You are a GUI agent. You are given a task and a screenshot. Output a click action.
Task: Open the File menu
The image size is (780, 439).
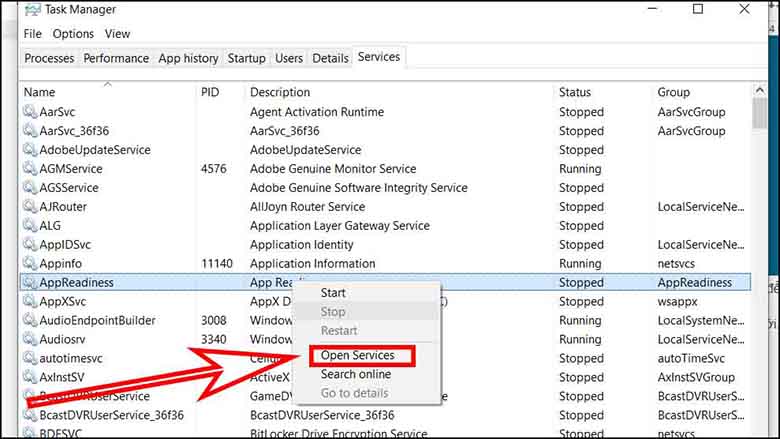pyautogui.click(x=33, y=34)
